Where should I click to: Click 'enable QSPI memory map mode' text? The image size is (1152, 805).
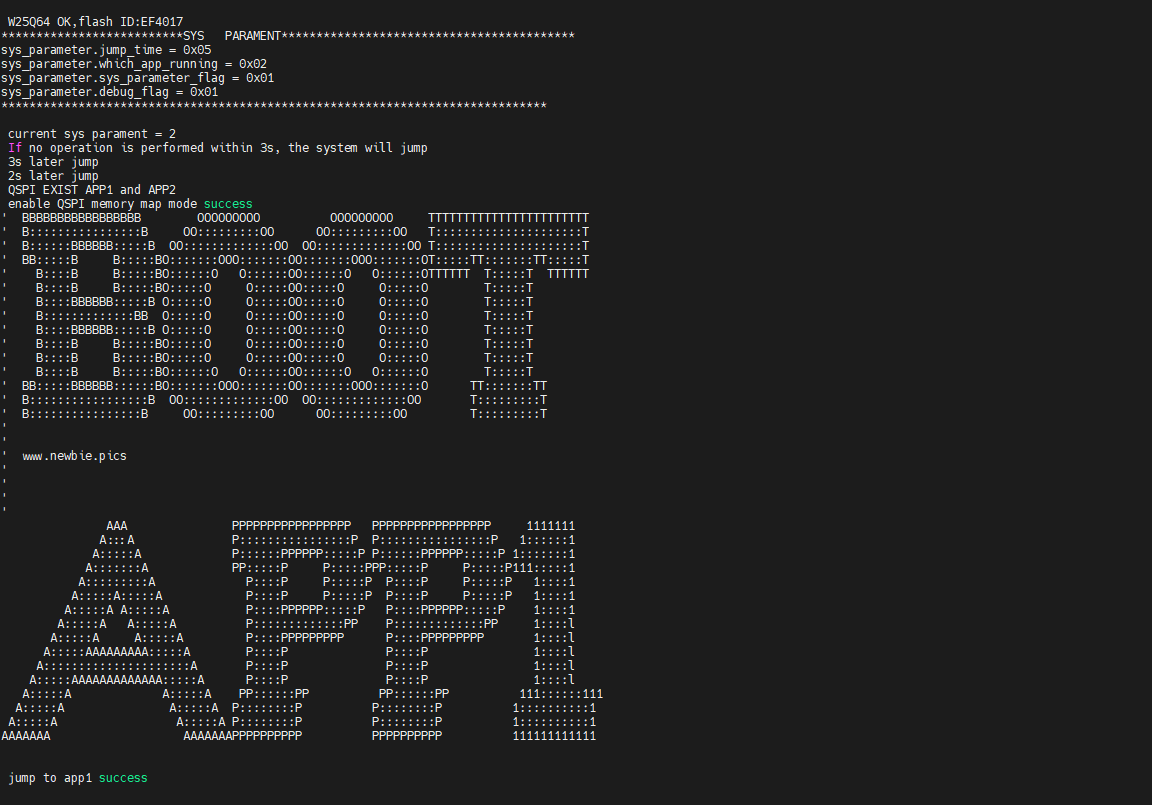(102, 203)
